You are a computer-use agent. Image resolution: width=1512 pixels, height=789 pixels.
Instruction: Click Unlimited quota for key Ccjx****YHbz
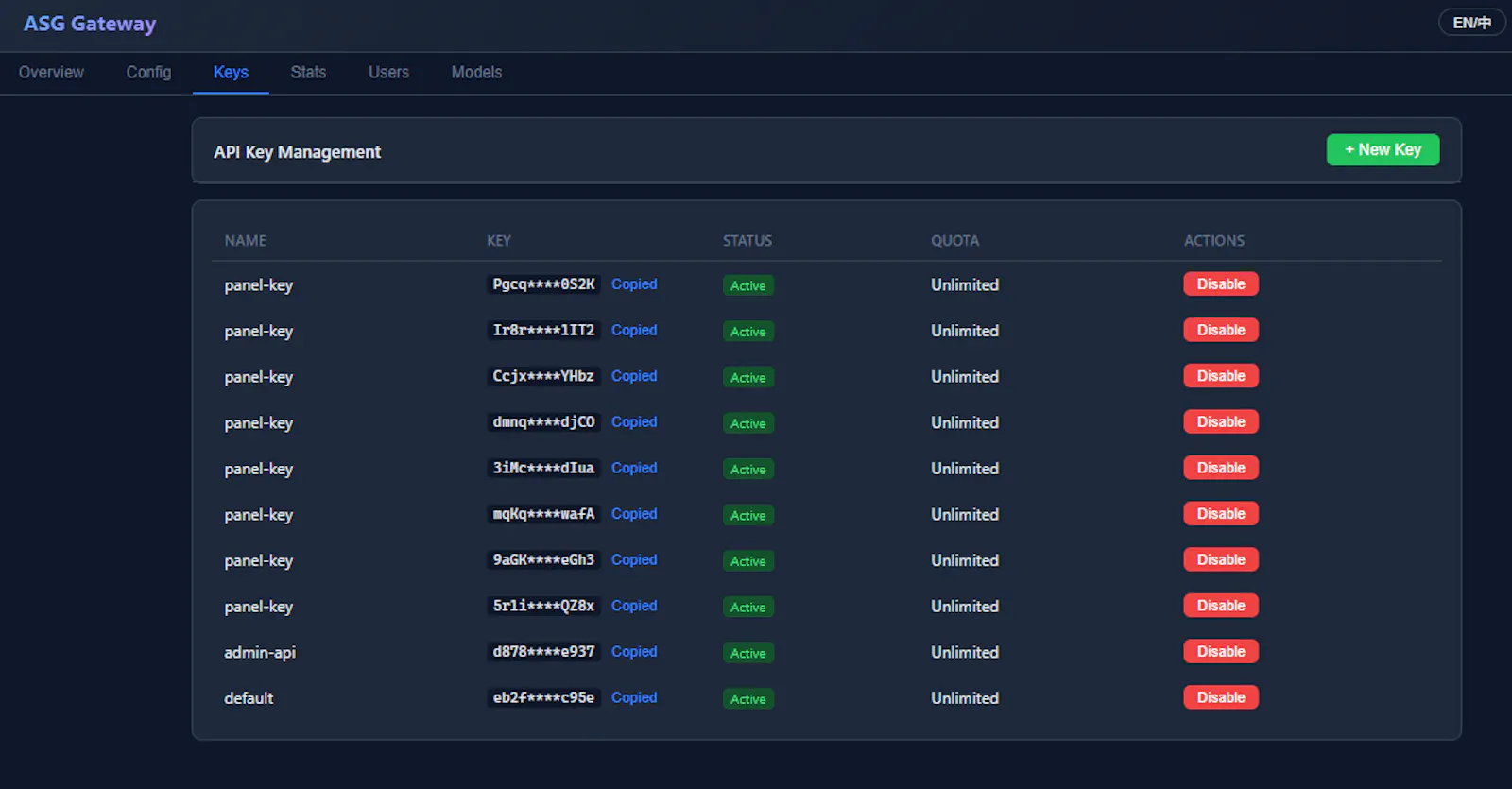pyautogui.click(x=965, y=376)
